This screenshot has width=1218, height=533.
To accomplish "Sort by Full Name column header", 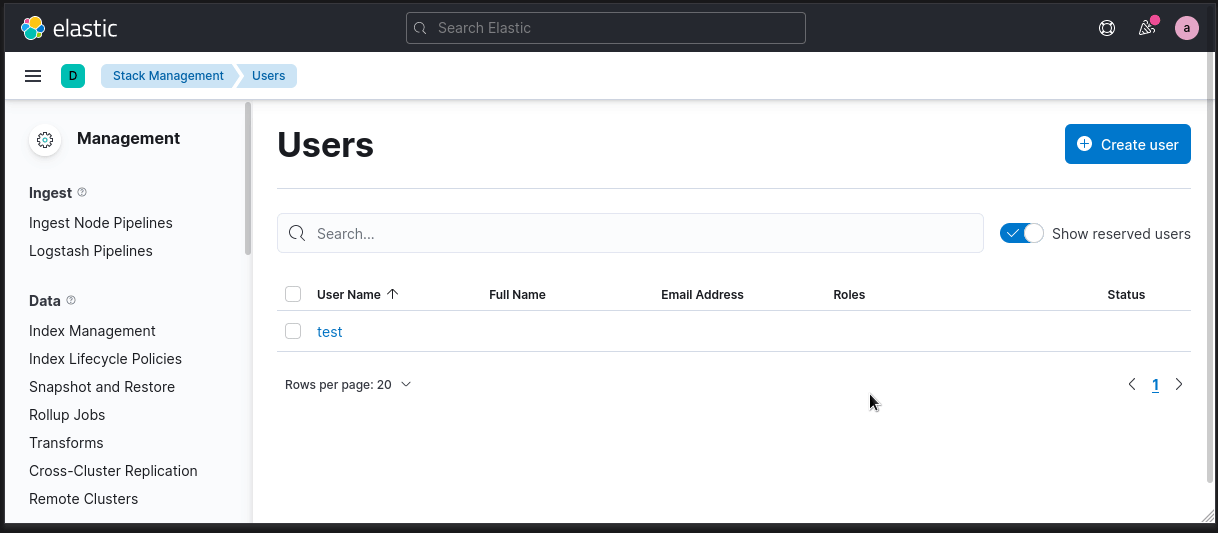I will (x=517, y=294).
